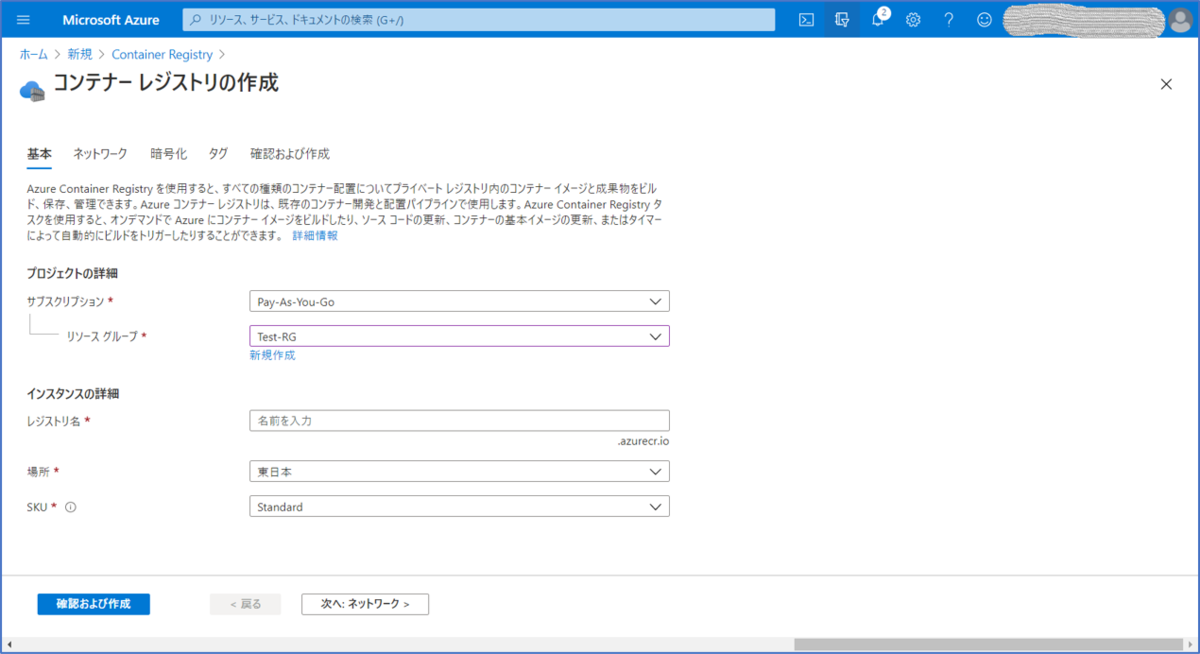
Task: Open the 場所 dropdown 東日本
Action: pos(459,471)
